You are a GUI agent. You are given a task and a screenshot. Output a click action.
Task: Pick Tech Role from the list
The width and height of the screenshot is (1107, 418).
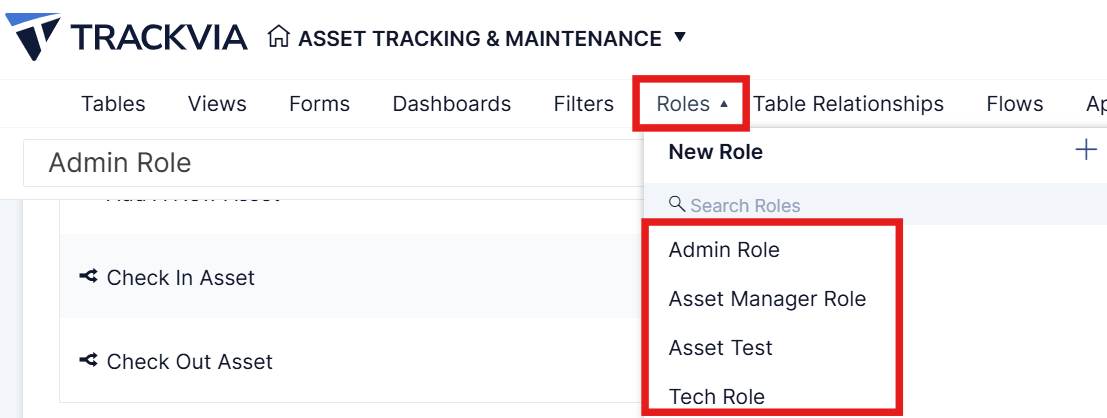pos(717,397)
